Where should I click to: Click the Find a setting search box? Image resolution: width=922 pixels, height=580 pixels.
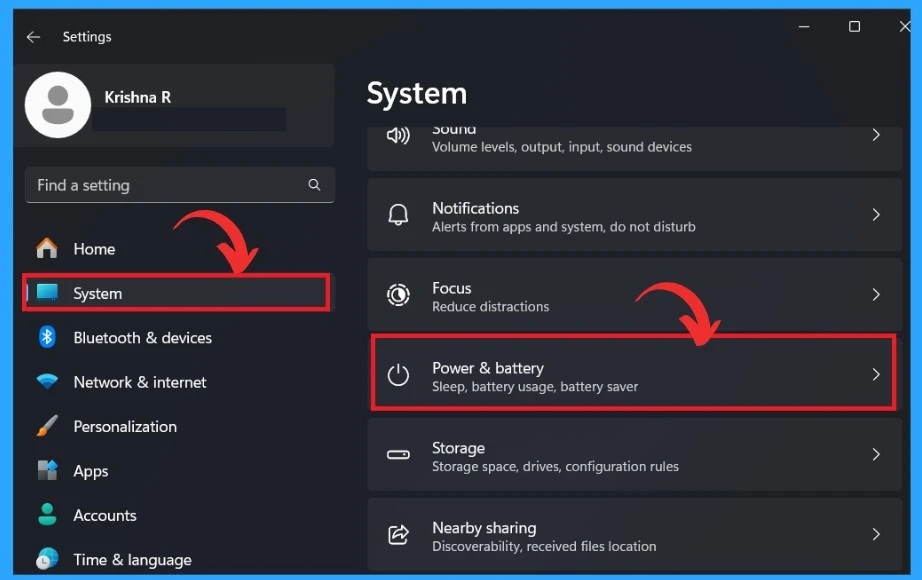(x=179, y=185)
